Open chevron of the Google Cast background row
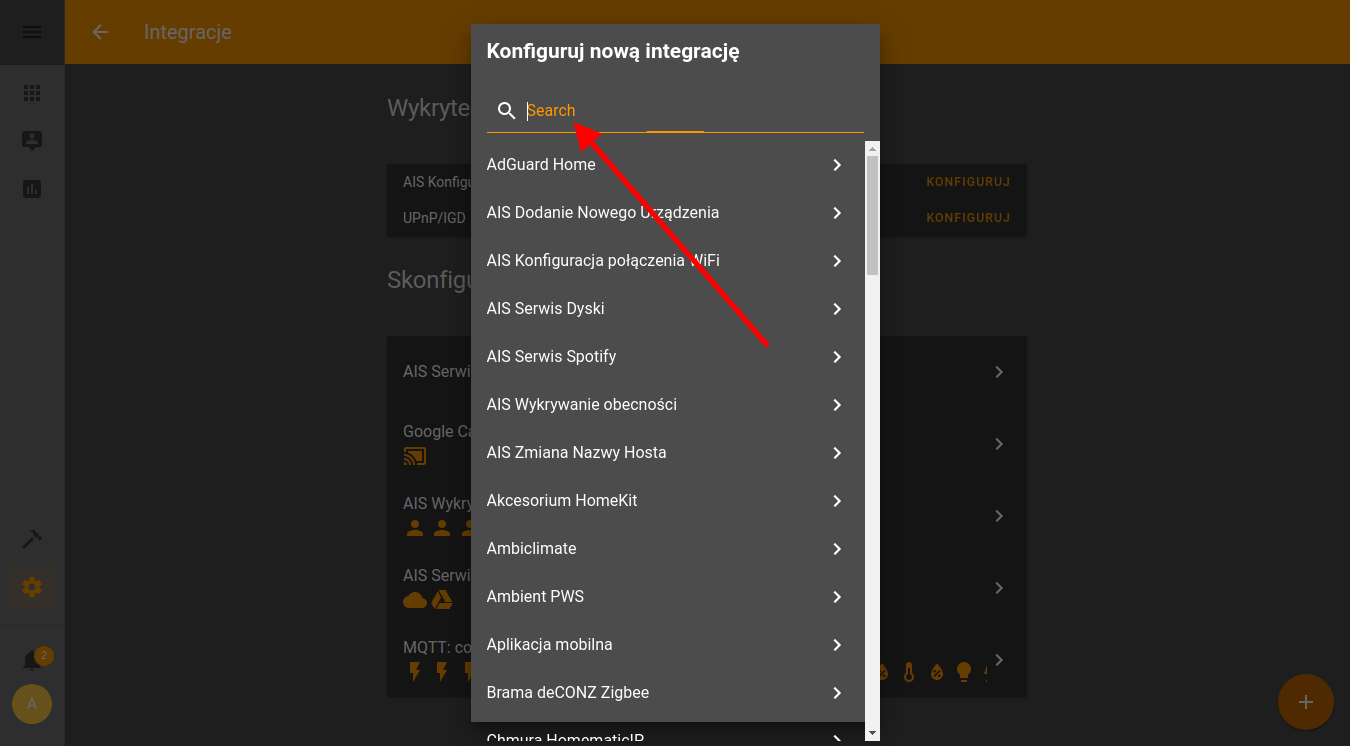The height and width of the screenshot is (746, 1350). (x=999, y=444)
